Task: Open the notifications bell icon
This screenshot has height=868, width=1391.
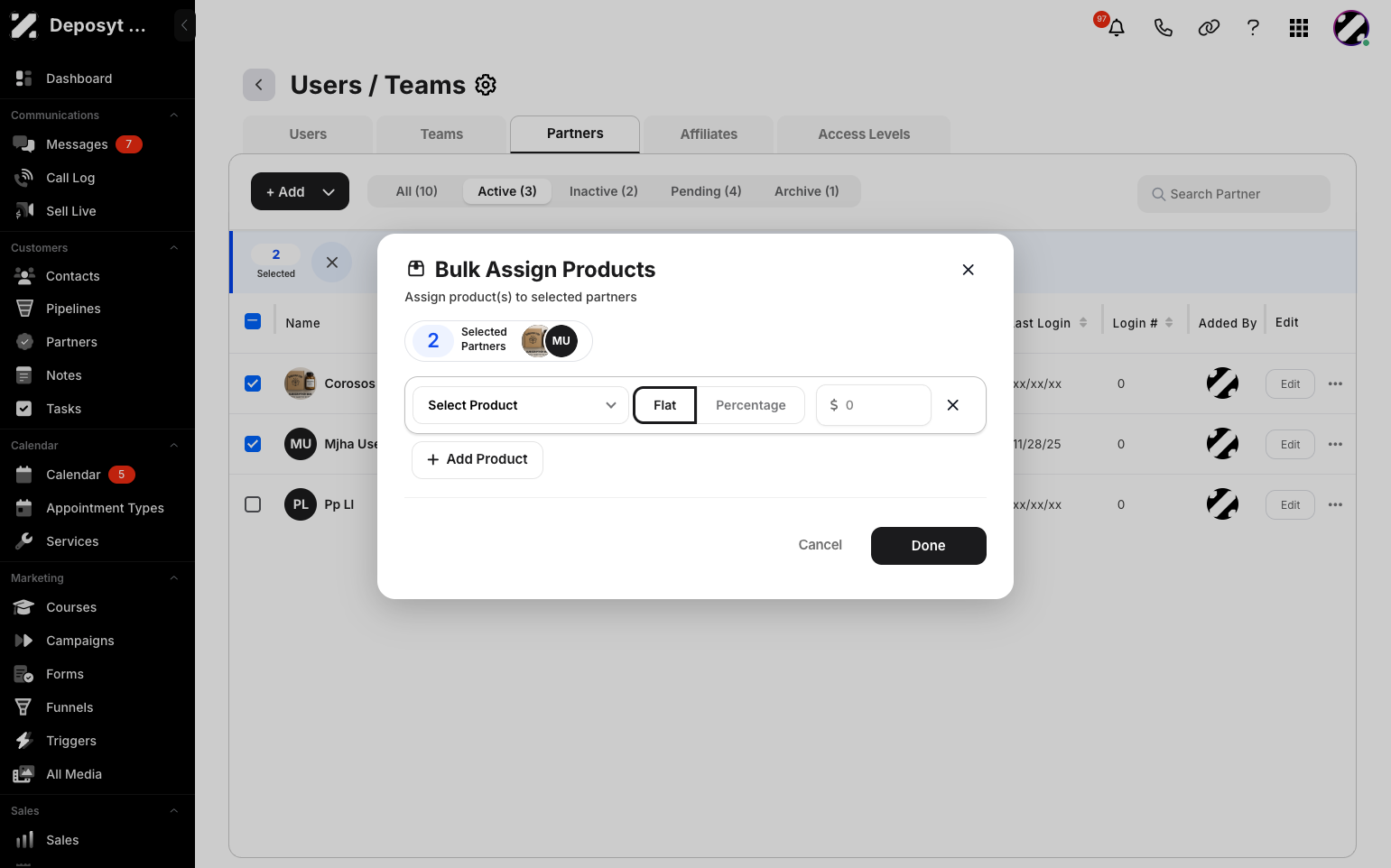Action: tap(1117, 28)
